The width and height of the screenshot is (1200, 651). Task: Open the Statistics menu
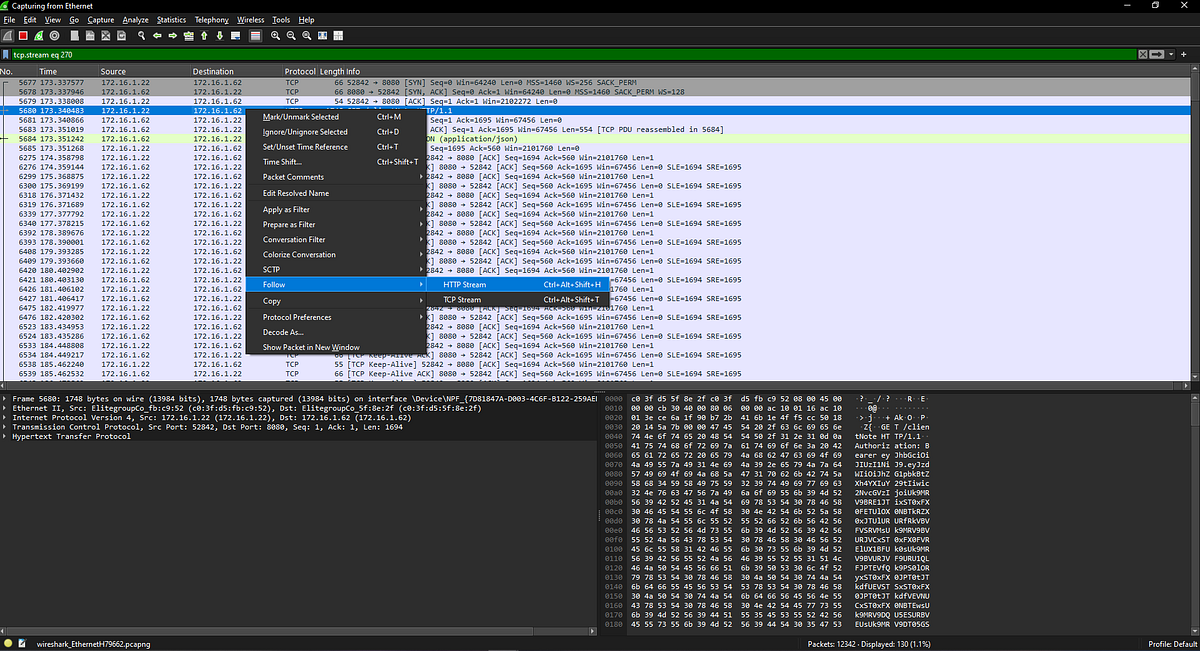pyautogui.click(x=171, y=19)
